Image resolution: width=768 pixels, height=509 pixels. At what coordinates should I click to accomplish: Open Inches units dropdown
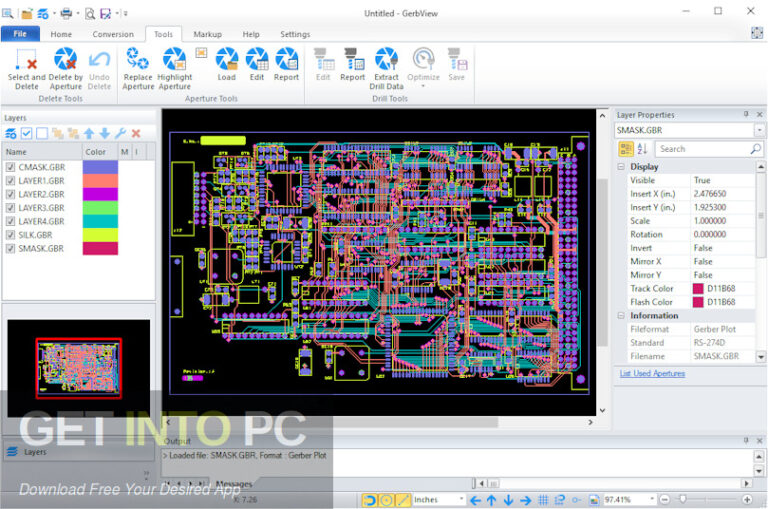click(461, 499)
